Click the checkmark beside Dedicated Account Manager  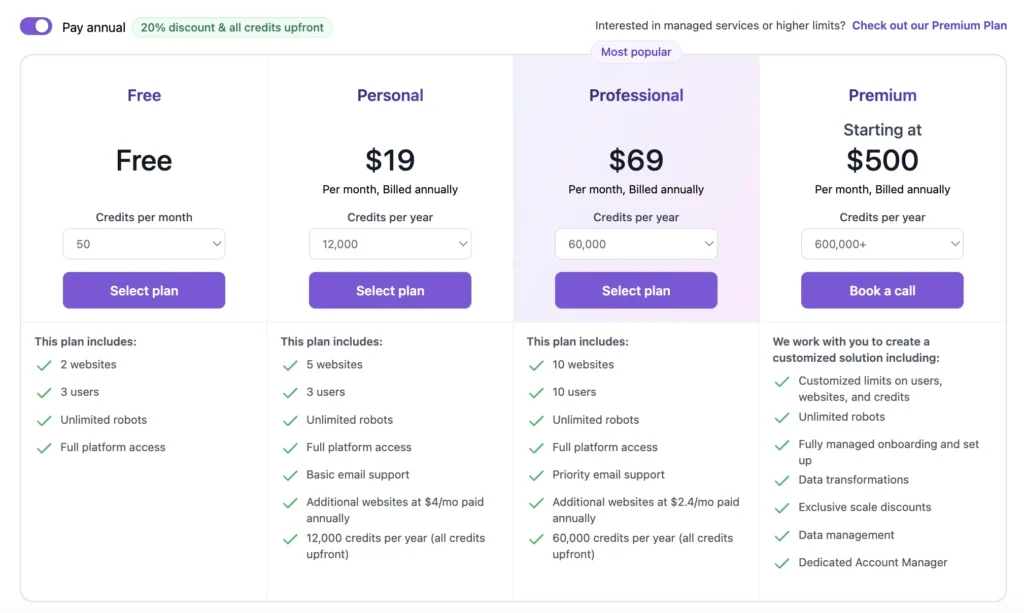pos(782,564)
